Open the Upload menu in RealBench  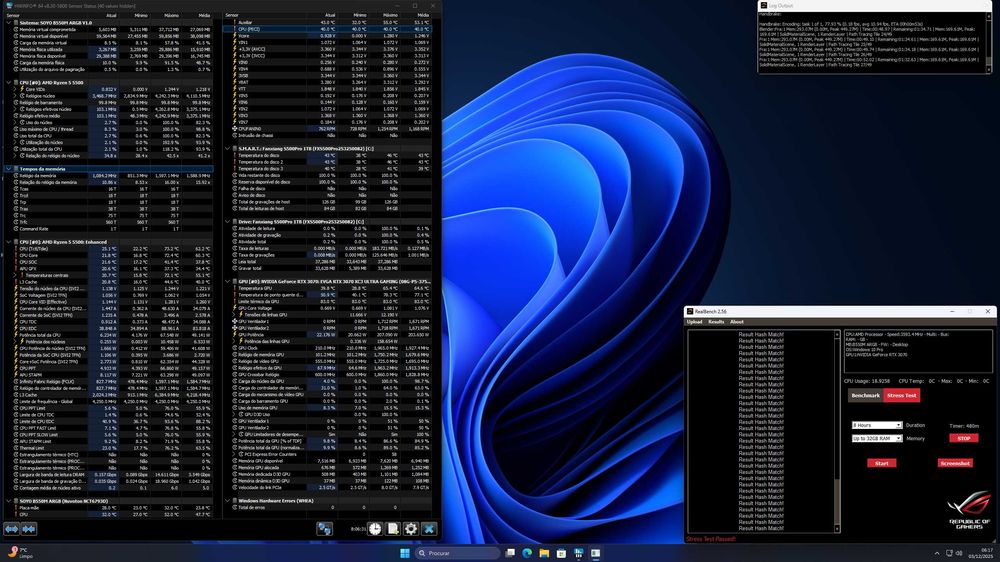tap(694, 322)
